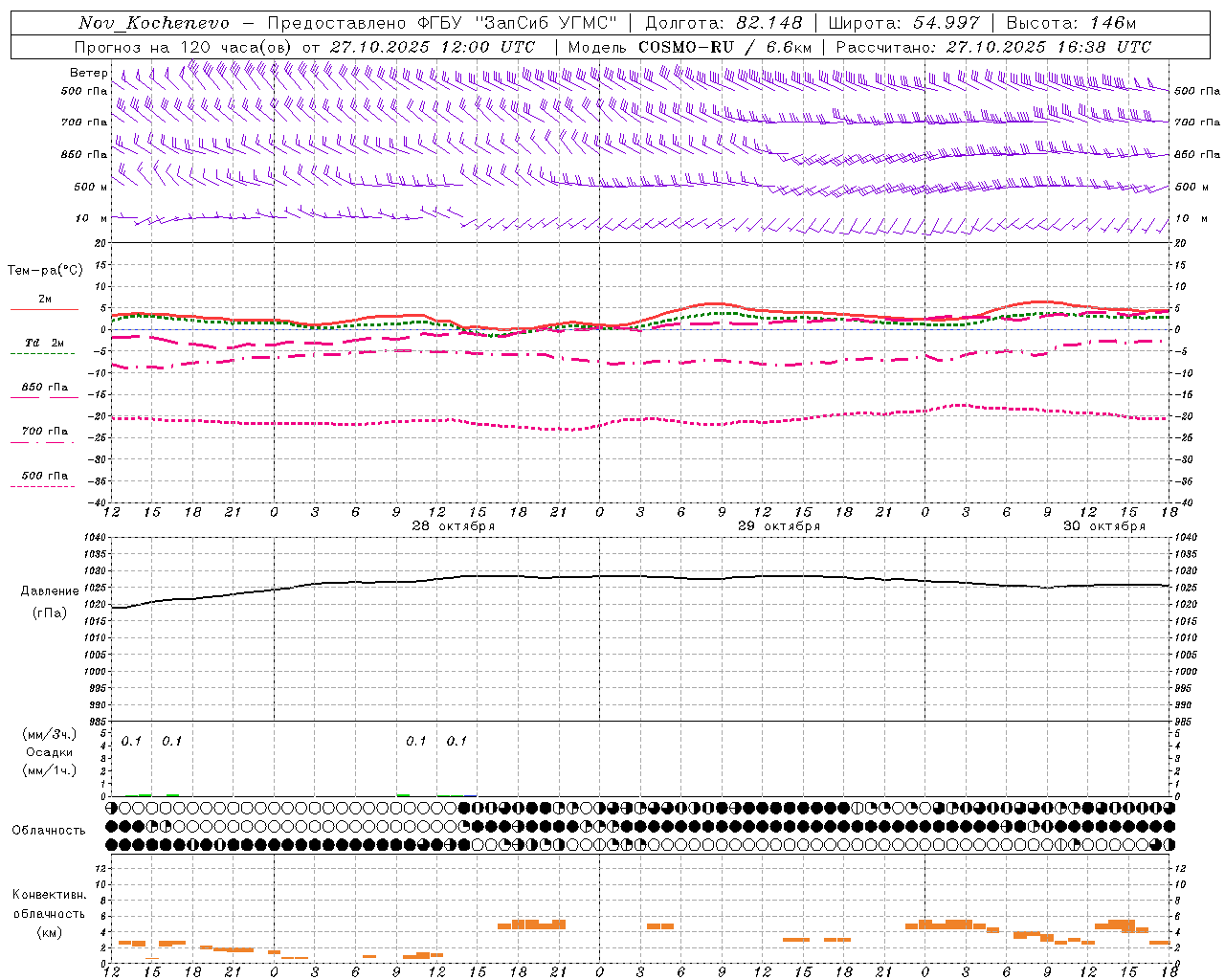Click the (км) unit under convective cloudiness label

point(49,932)
